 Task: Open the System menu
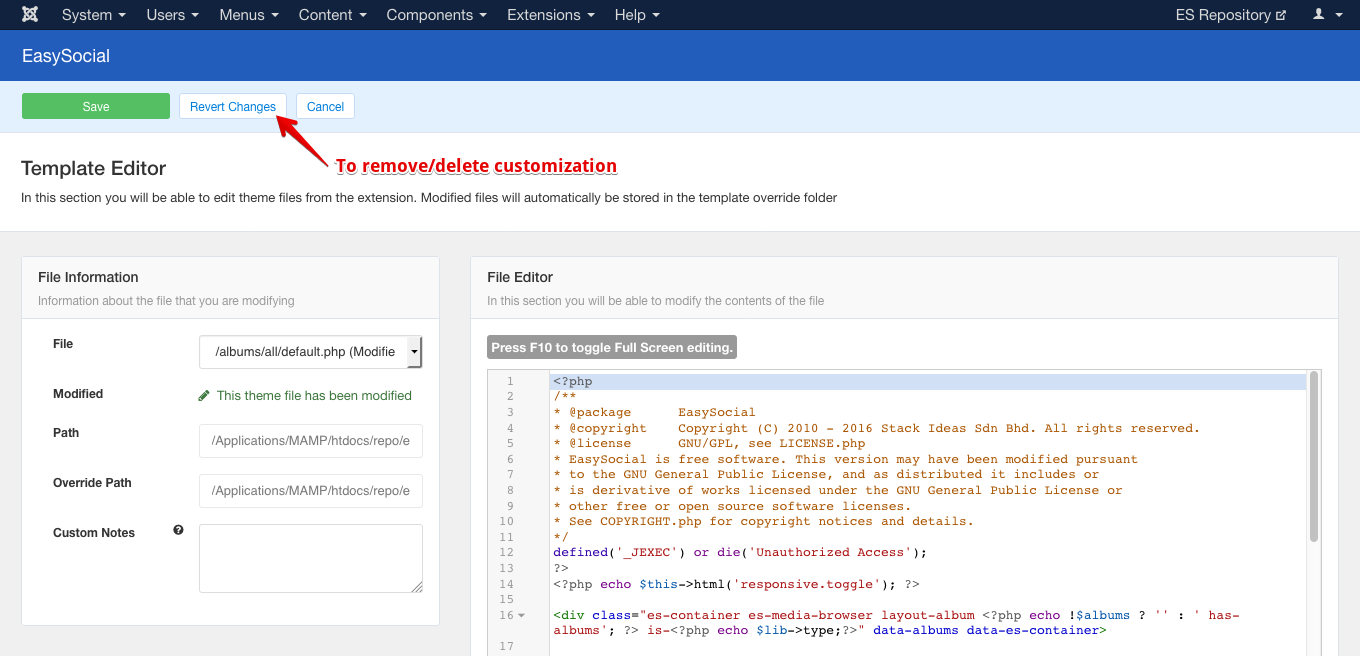coord(93,15)
